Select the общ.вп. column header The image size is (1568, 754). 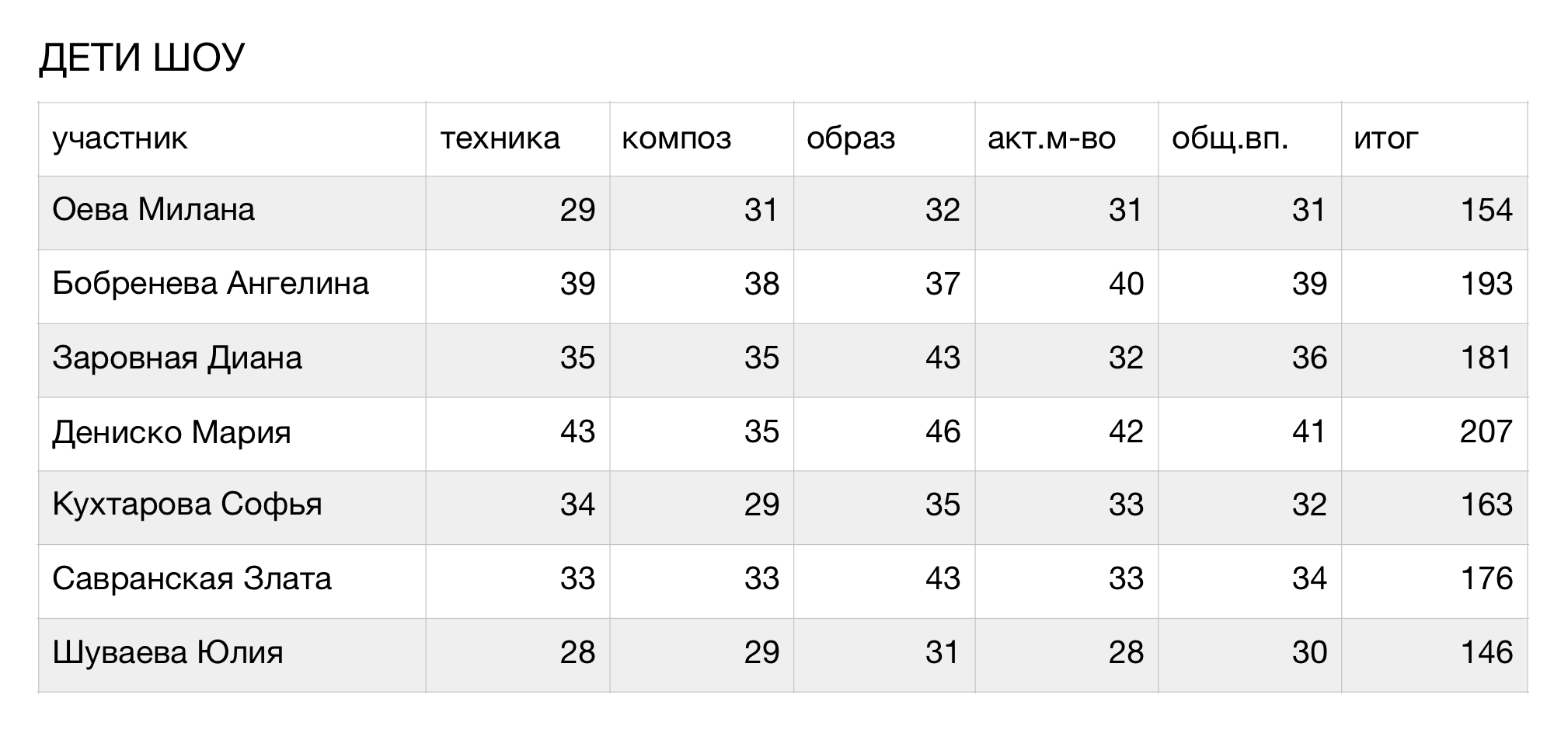pyautogui.click(x=1250, y=139)
